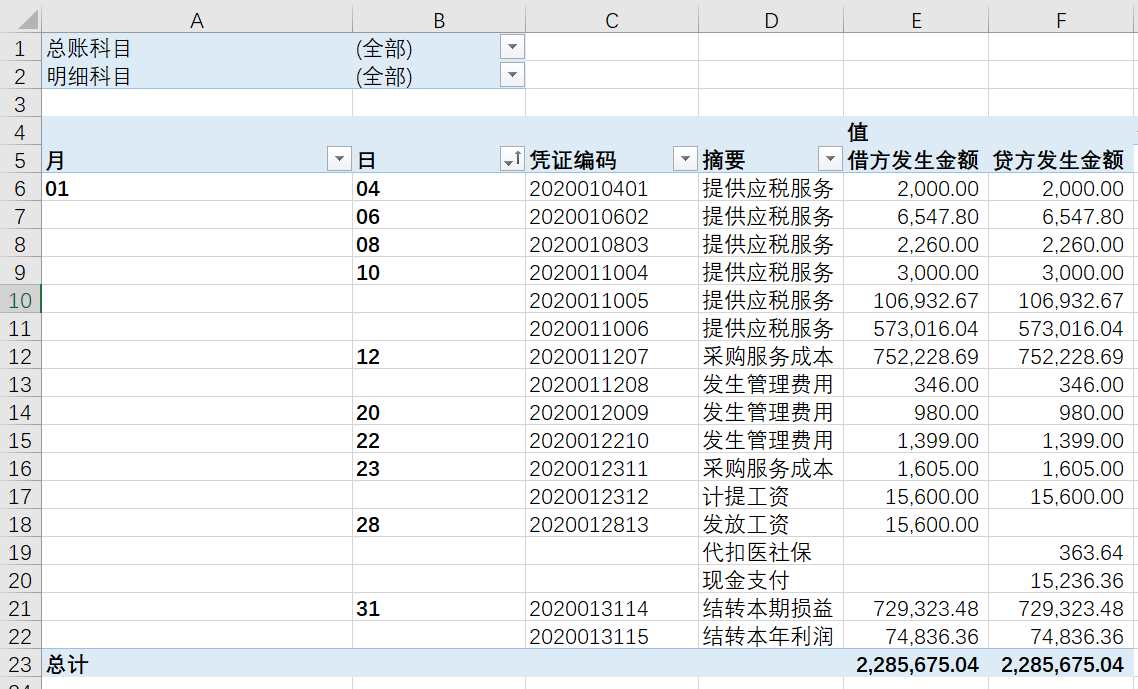This screenshot has width=1138, height=689.
Task: Open the 总账科目 filter dropdown
Action: pos(512,47)
